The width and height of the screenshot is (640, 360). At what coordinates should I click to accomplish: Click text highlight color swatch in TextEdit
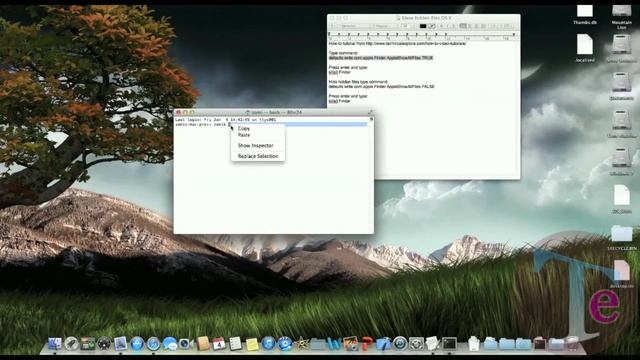tap(432, 26)
